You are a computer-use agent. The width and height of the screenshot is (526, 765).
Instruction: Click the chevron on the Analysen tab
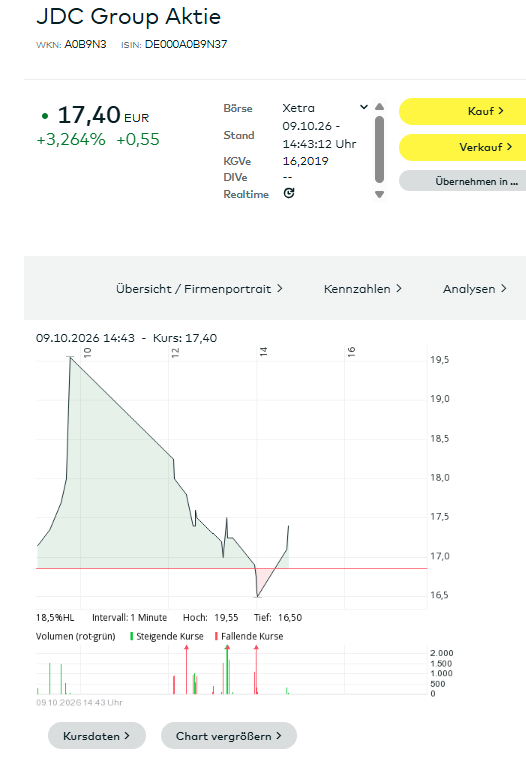click(x=504, y=289)
